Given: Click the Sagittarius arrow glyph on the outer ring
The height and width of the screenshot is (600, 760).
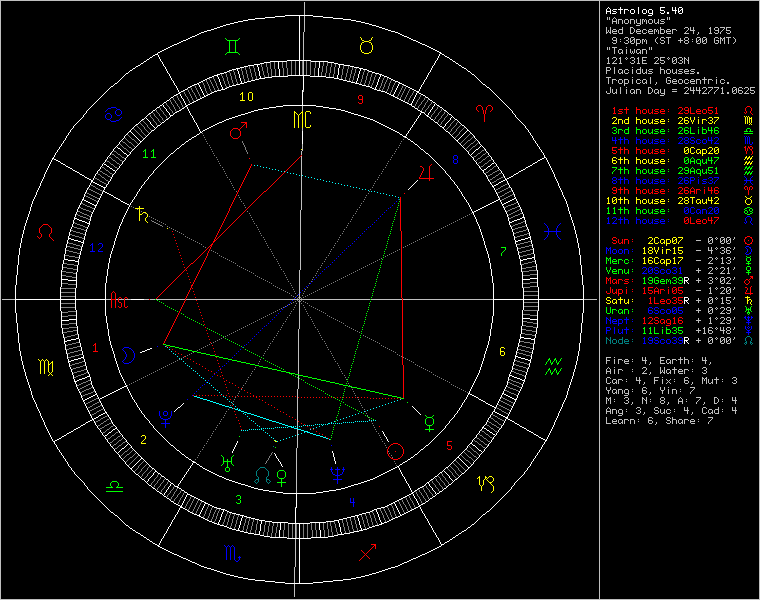Looking at the screenshot, I should [367, 552].
